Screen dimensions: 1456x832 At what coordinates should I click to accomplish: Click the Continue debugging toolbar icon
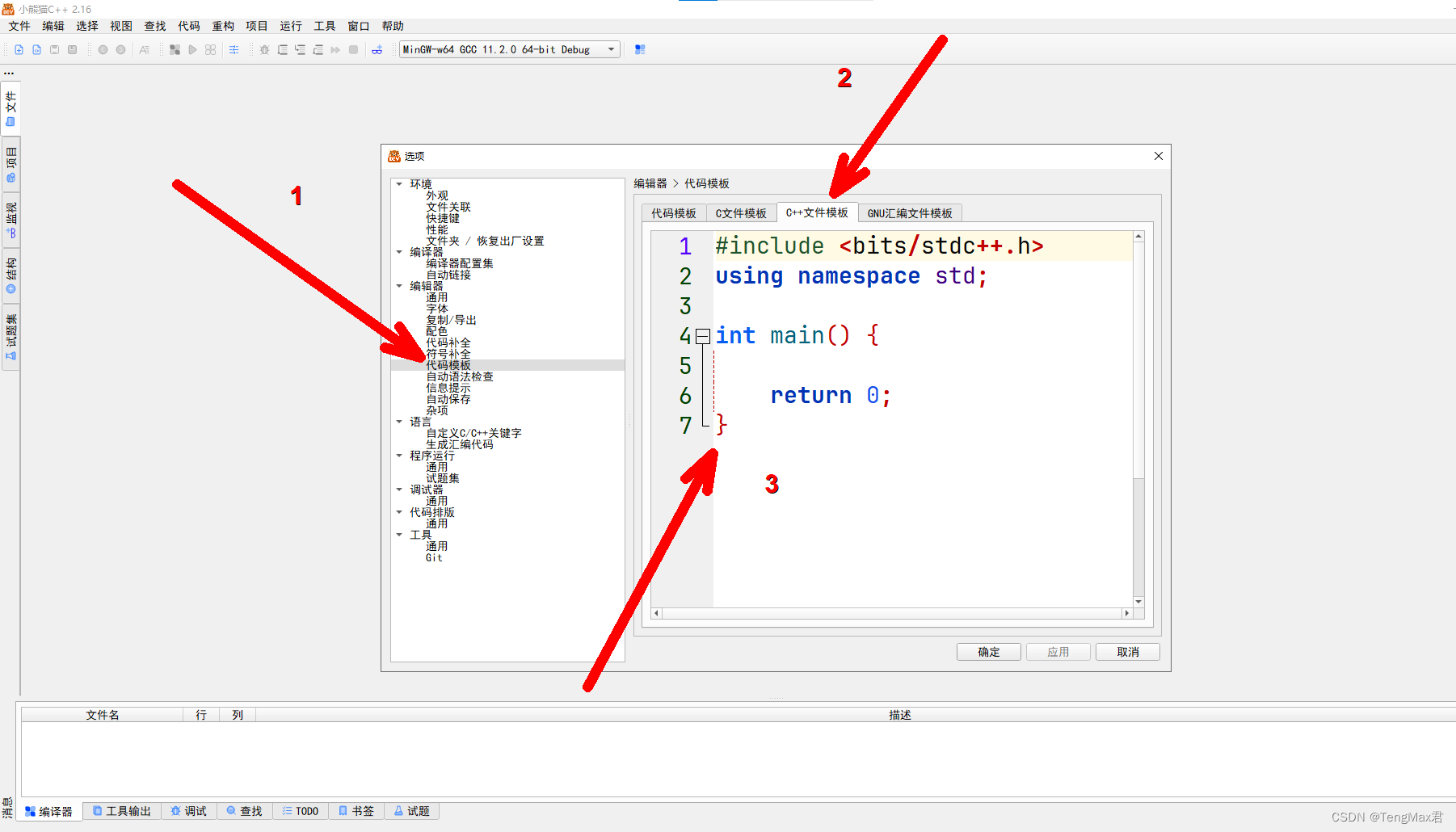pos(335,50)
